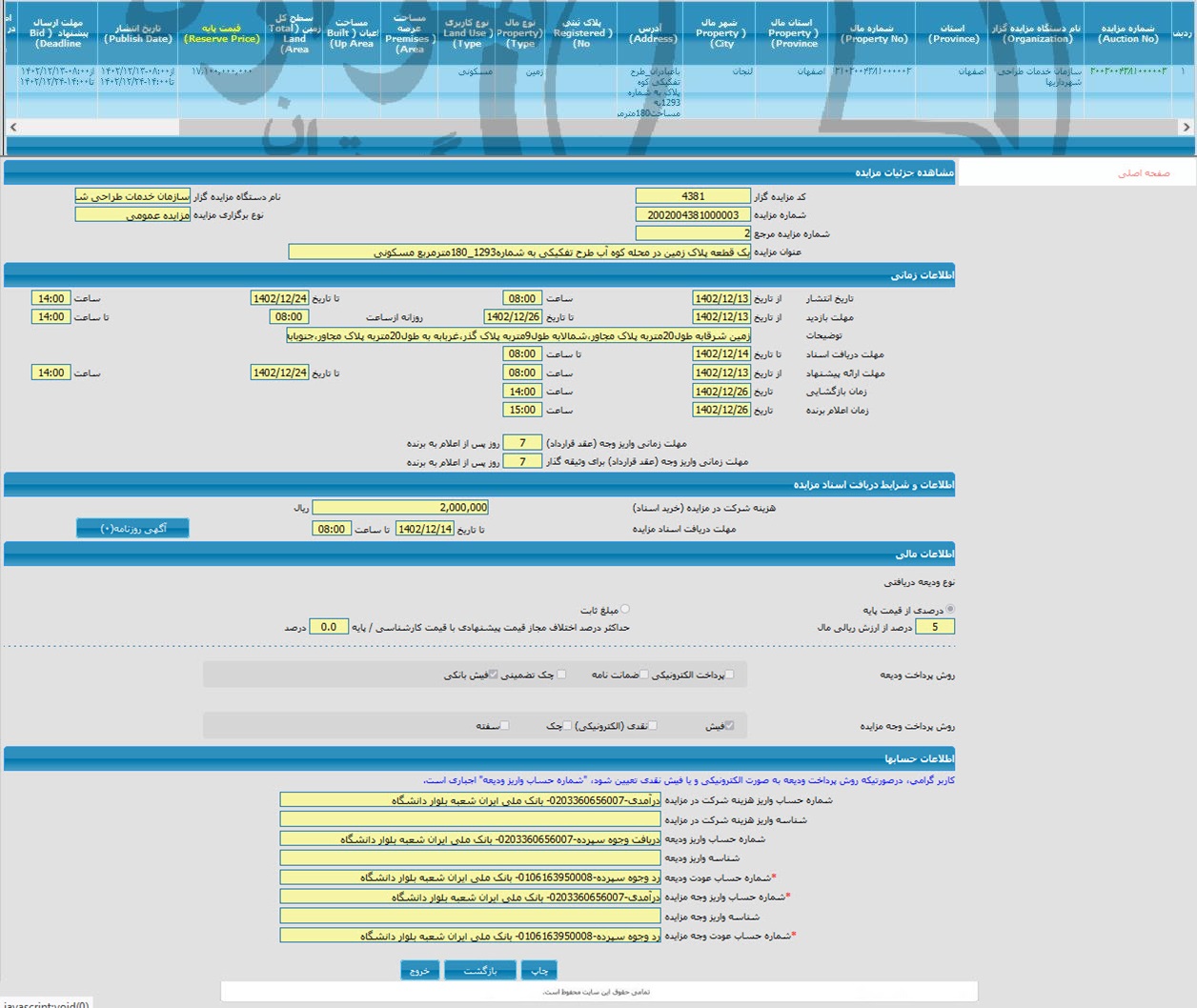Toggle the فیش بانکی checkbox
Viewport: 1197px width, 1008px height.
point(493,675)
